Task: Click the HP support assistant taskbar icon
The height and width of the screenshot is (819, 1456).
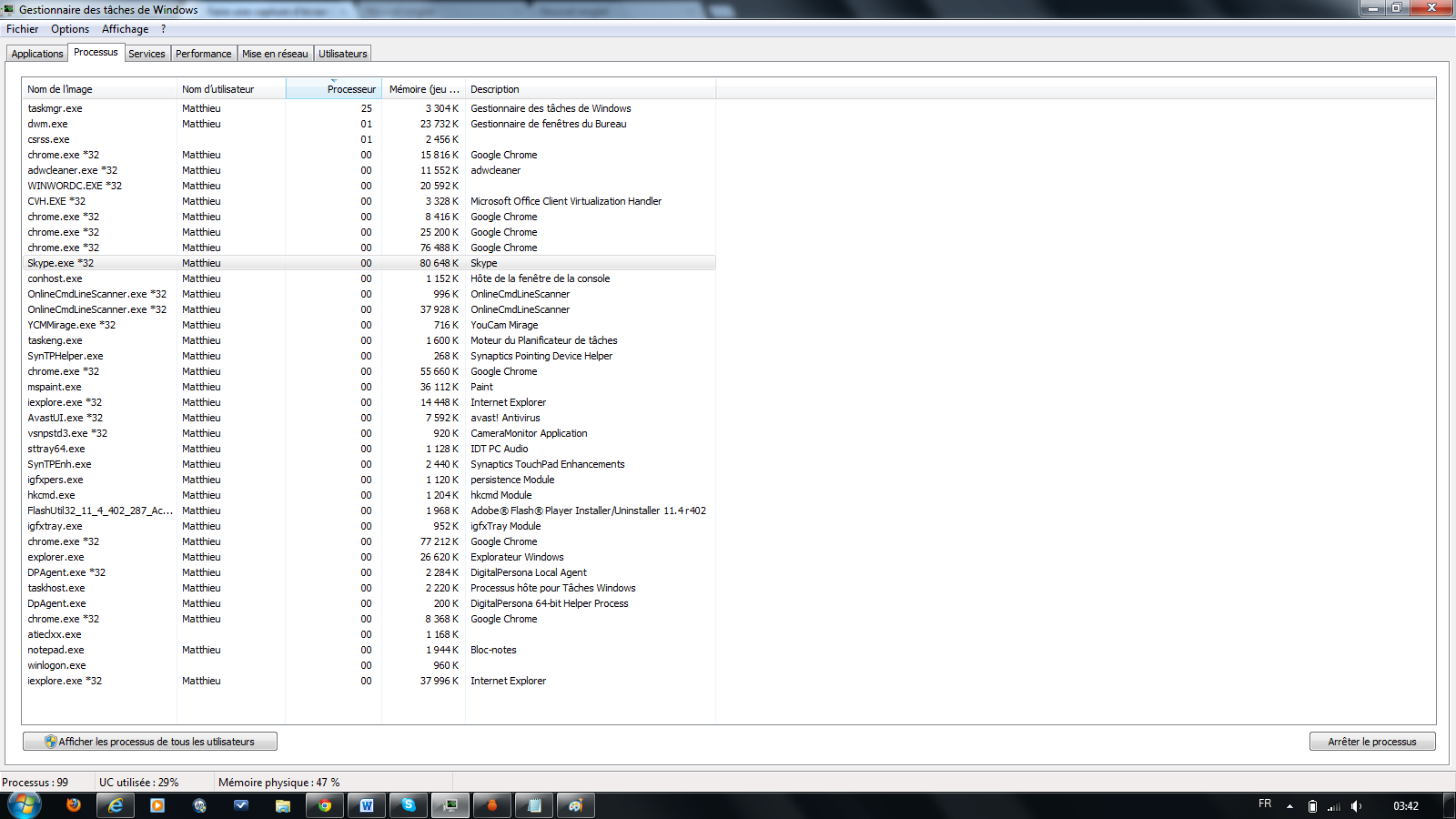Action: pos(199,805)
